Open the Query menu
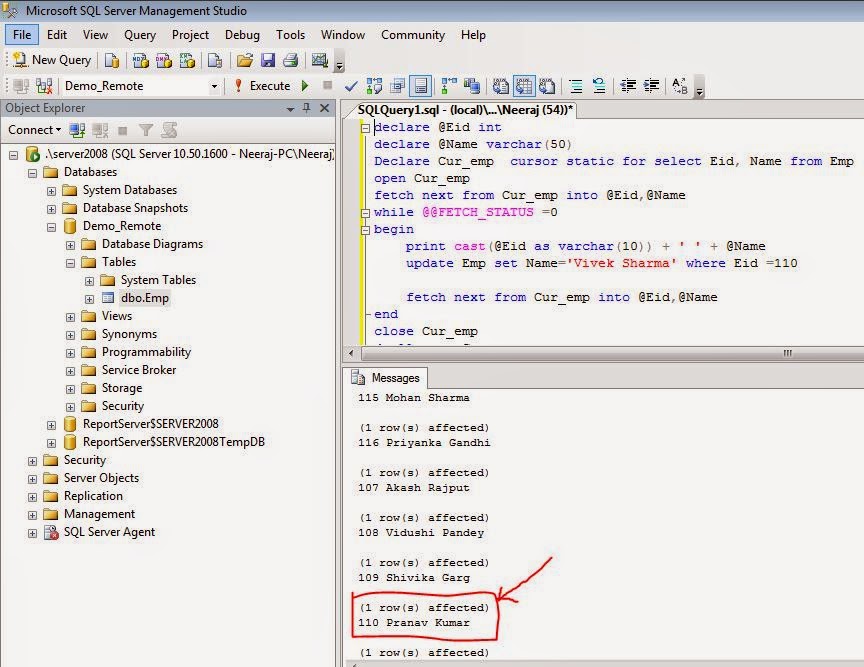The width and height of the screenshot is (864, 667). [x=139, y=34]
